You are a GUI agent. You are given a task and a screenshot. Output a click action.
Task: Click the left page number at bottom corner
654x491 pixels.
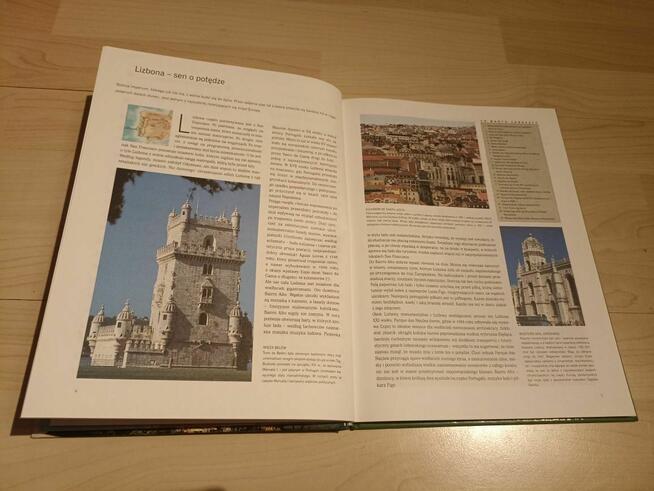pyautogui.click(x=76, y=392)
